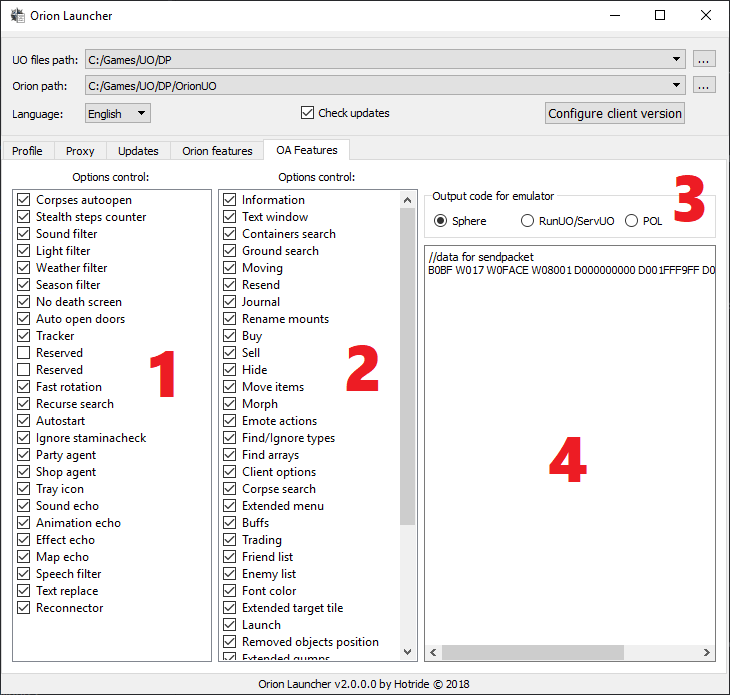Disable the Friend list option
730x695 pixels.
point(230,556)
